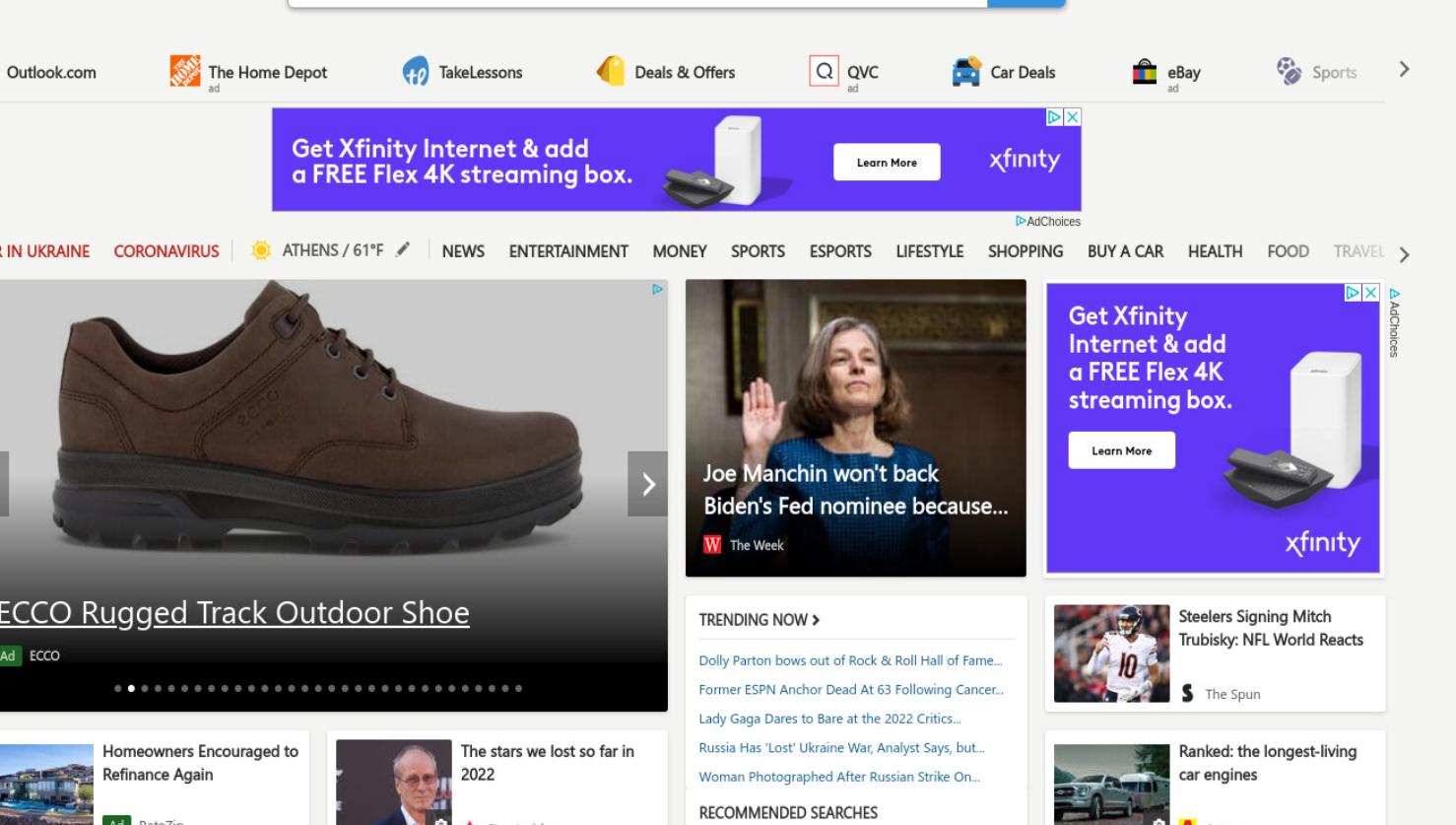1456x825 pixels.
Task: Click the ad info icon on sidebar Xfinity ad
Action: 1354,293
